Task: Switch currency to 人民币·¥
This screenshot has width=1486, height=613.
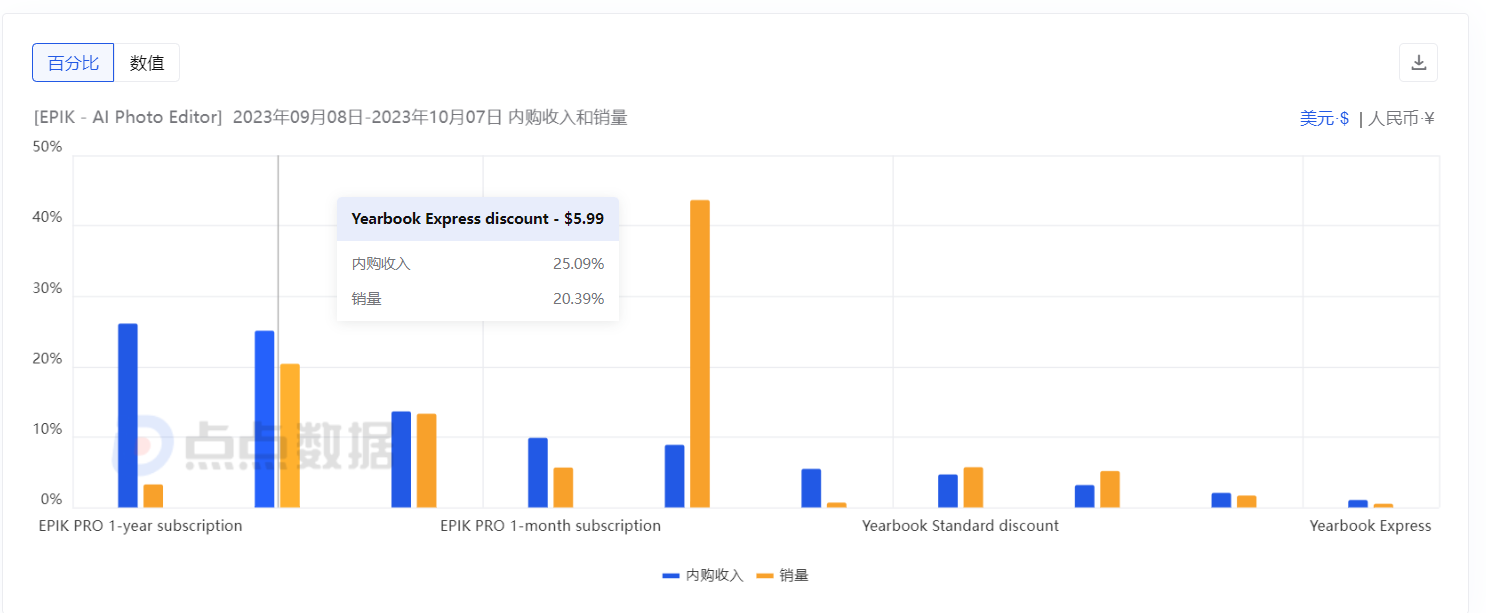Action: [1402, 117]
